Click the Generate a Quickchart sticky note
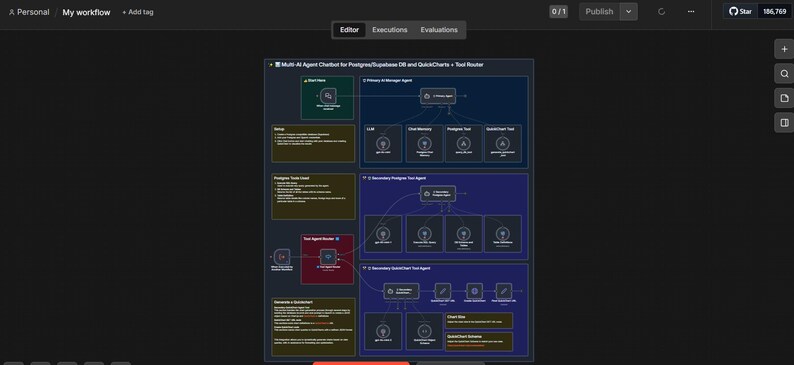The image size is (794, 365). (313, 327)
